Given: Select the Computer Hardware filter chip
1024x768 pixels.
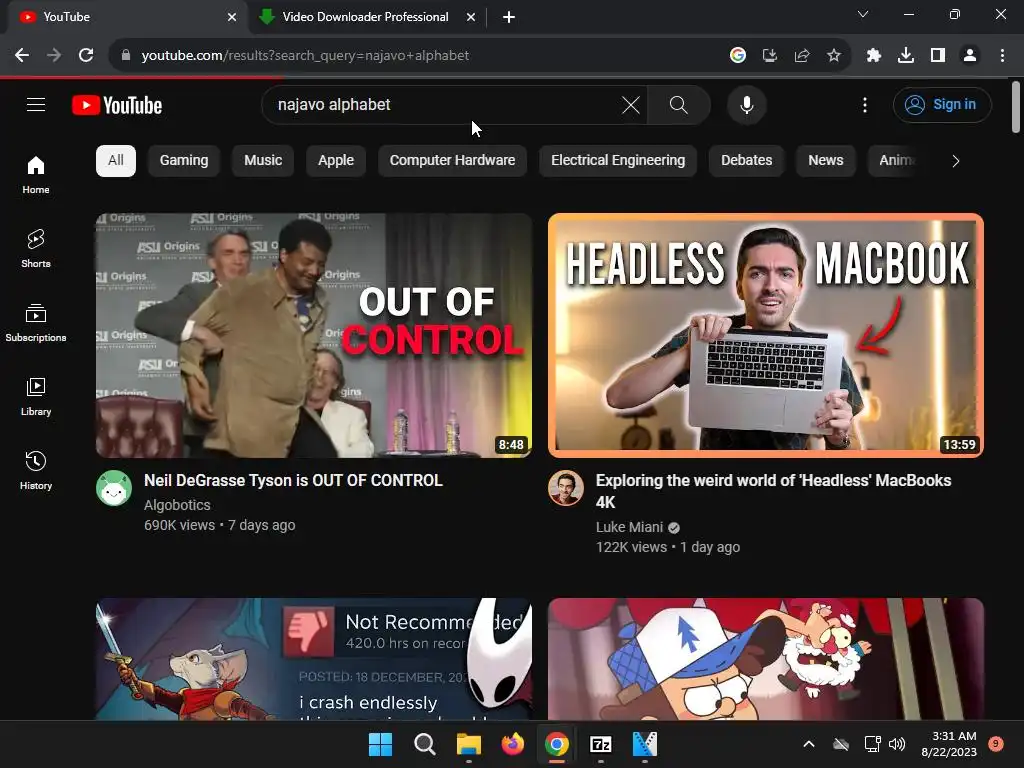Looking at the screenshot, I should pos(453,161).
